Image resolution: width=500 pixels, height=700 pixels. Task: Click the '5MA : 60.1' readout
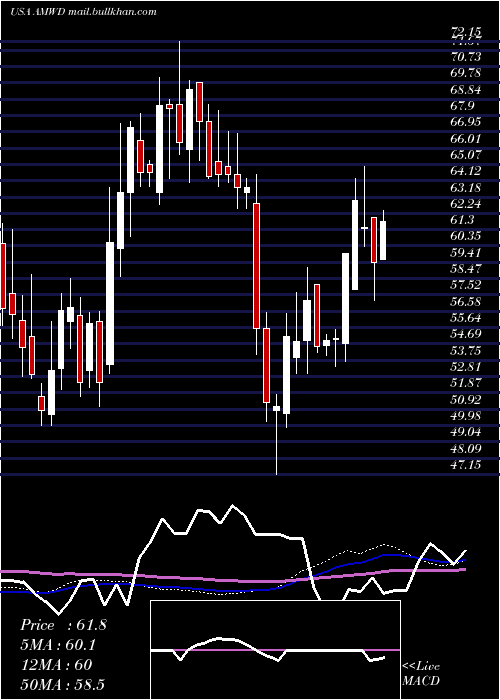pos(58,645)
